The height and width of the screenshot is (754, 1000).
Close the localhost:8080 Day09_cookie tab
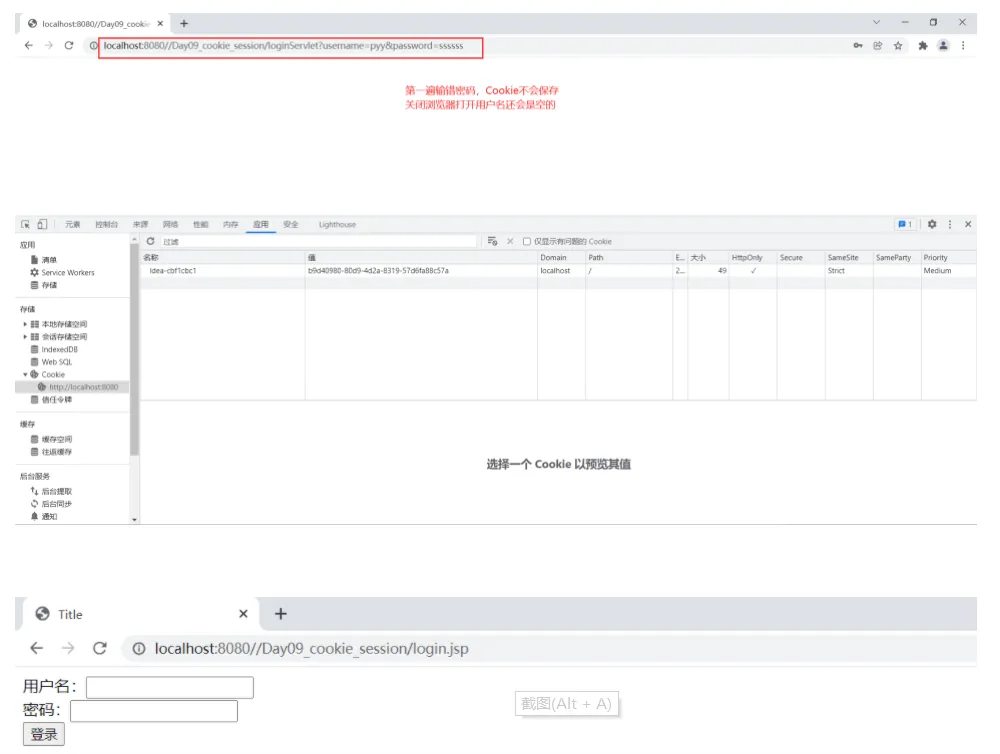point(160,24)
